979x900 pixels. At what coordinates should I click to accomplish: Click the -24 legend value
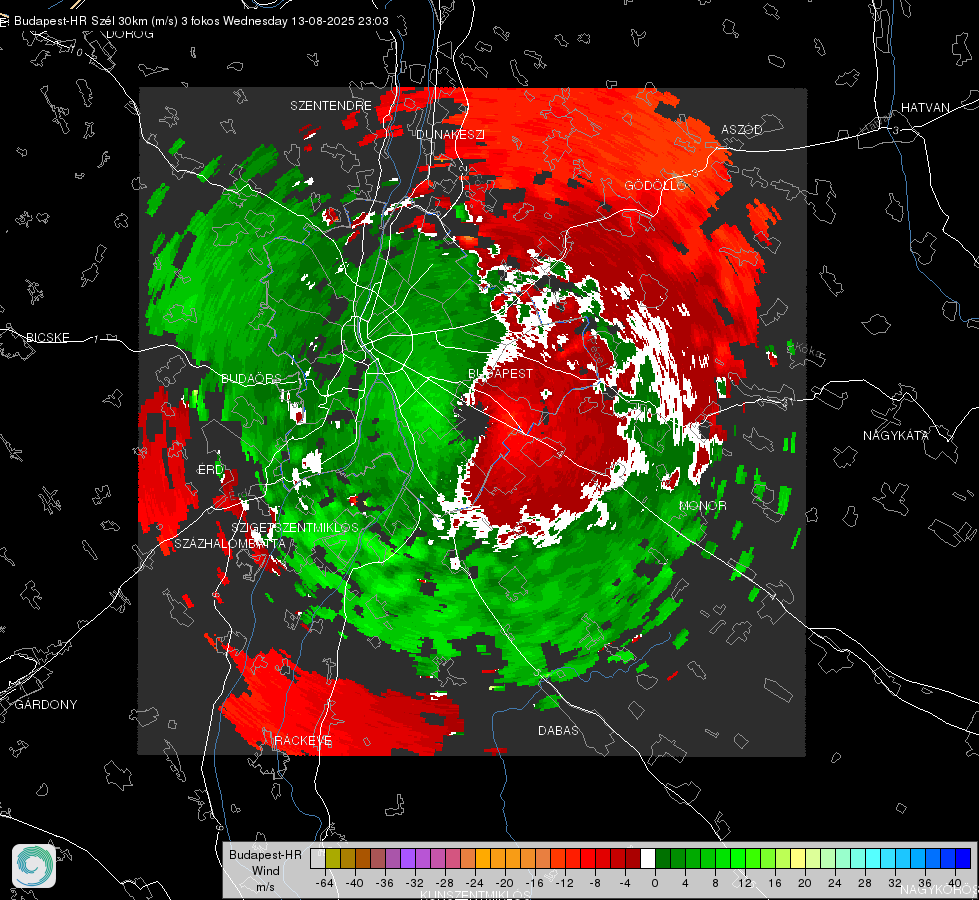(475, 883)
